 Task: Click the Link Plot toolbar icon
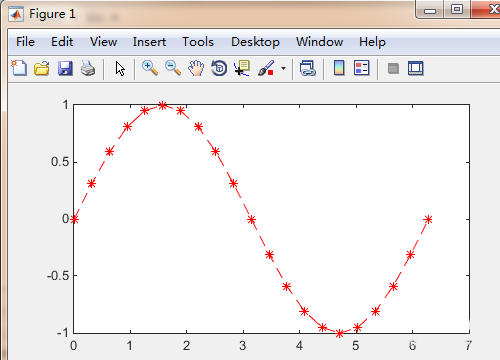coord(308,68)
